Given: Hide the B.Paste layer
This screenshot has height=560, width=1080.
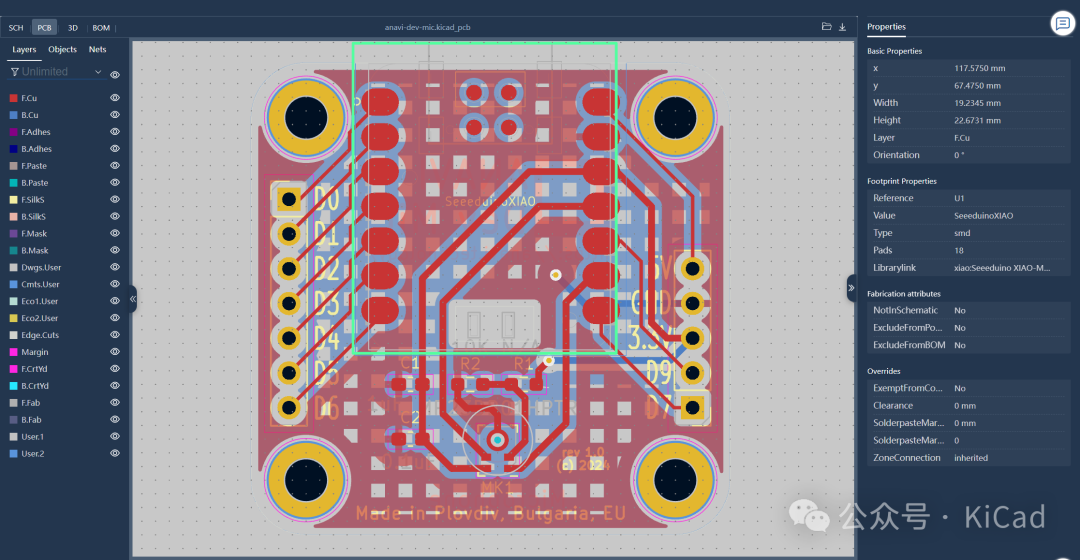Looking at the screenshot, I should [115, 183].
